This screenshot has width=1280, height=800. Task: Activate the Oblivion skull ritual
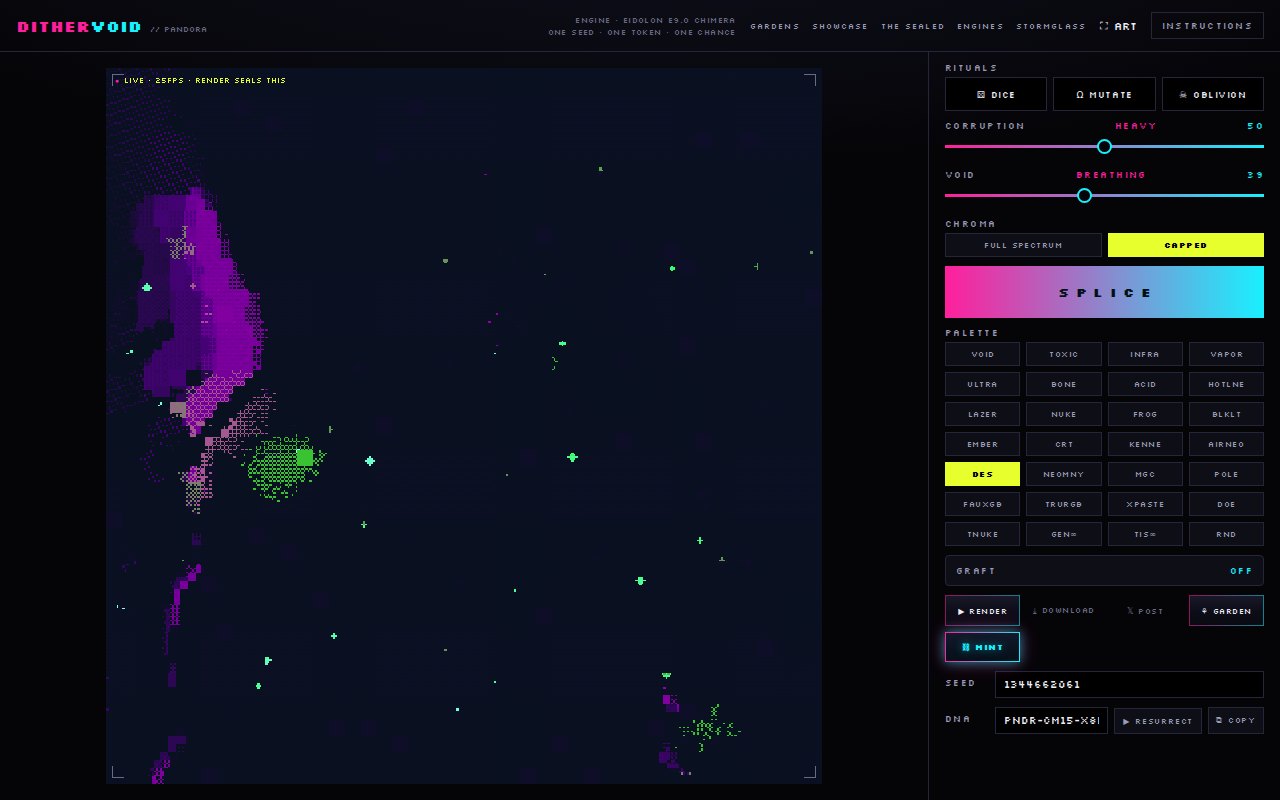click(1213, 94)
